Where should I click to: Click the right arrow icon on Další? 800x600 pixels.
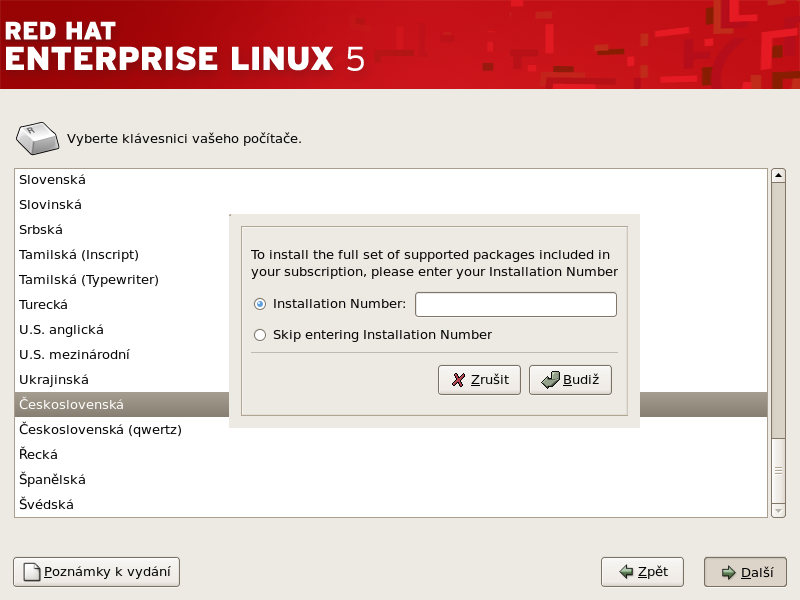tap(727, 572)
